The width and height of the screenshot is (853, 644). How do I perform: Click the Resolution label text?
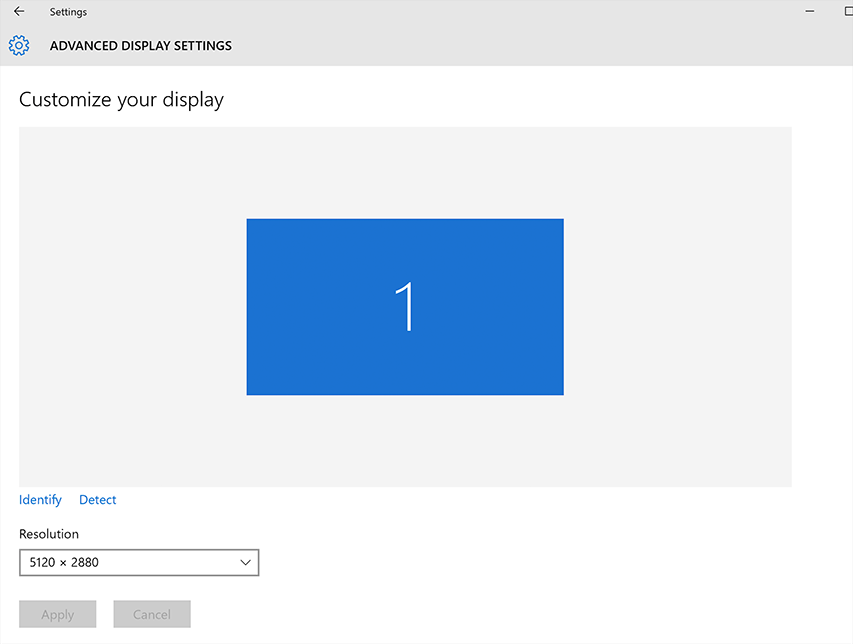tap(49, 534)
